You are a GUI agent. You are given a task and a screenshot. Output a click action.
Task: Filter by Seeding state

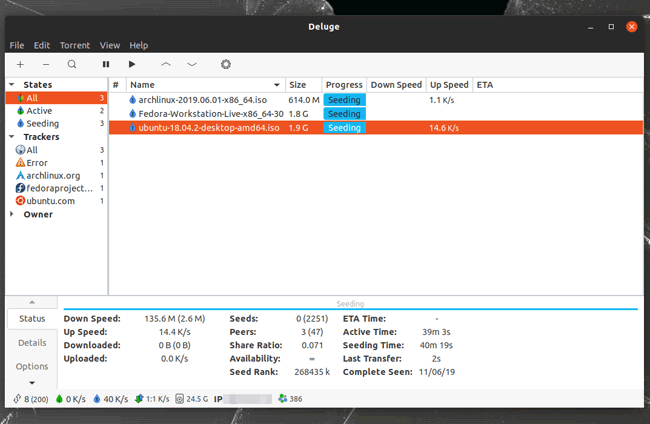point(43,124)
